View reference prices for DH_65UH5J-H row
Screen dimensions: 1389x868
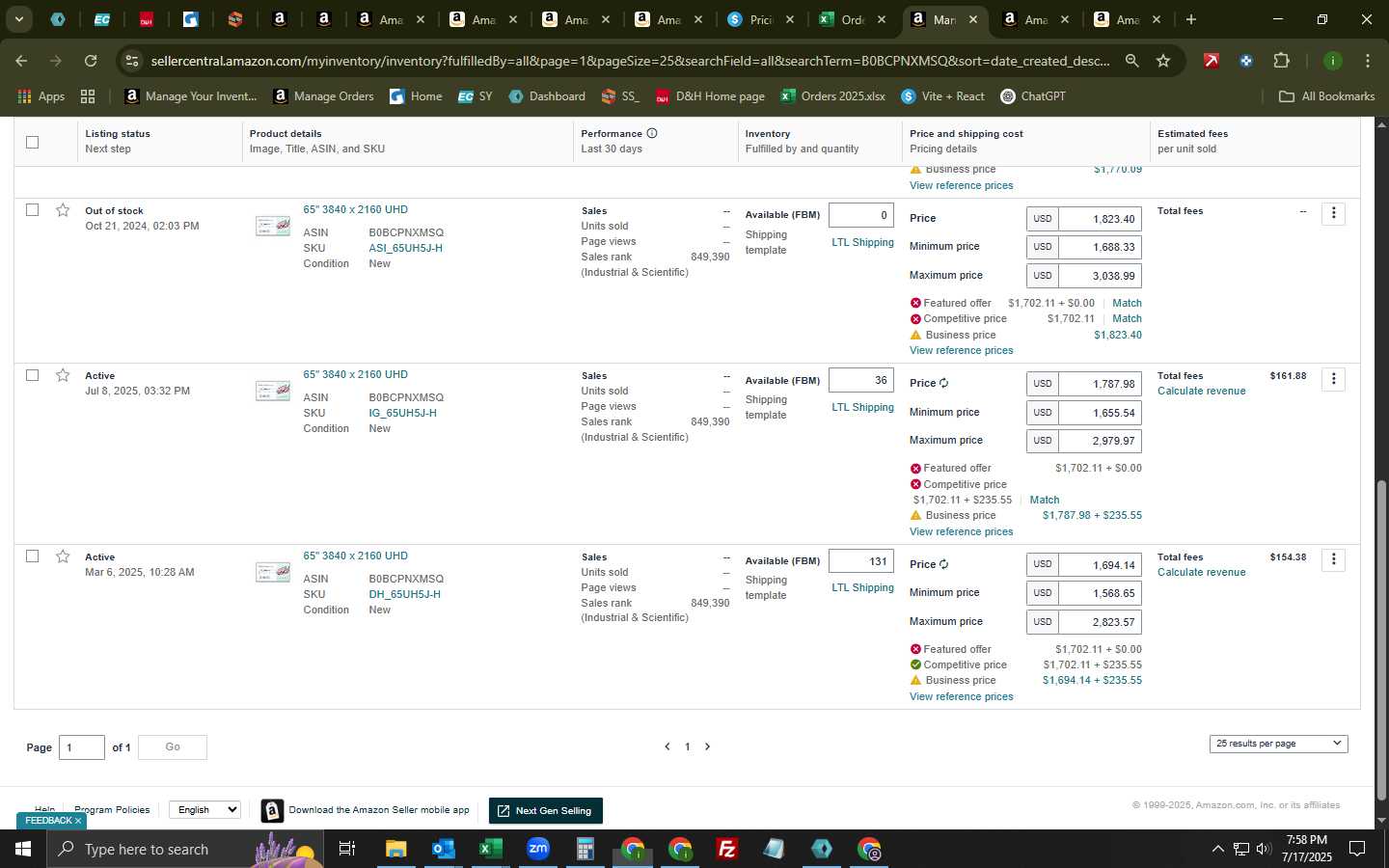[x=961, y=696]
